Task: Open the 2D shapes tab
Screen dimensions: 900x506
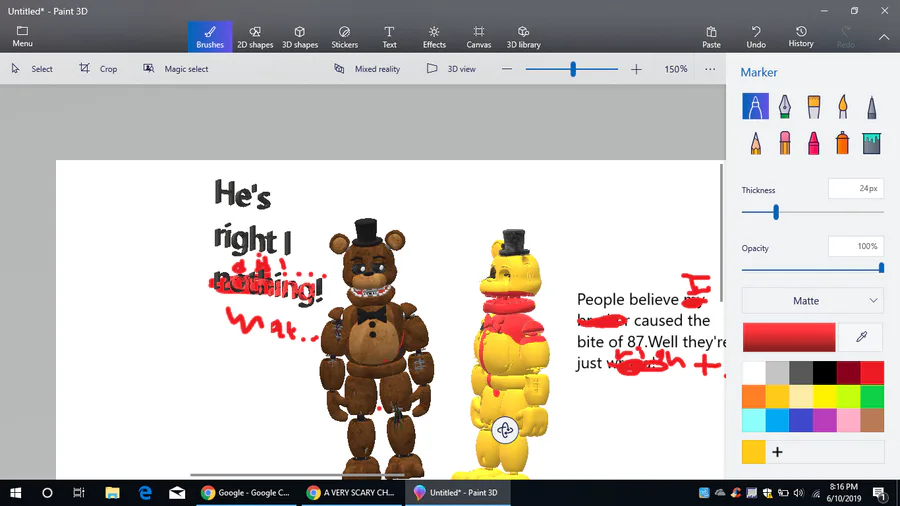Action: tap(255, 37)
